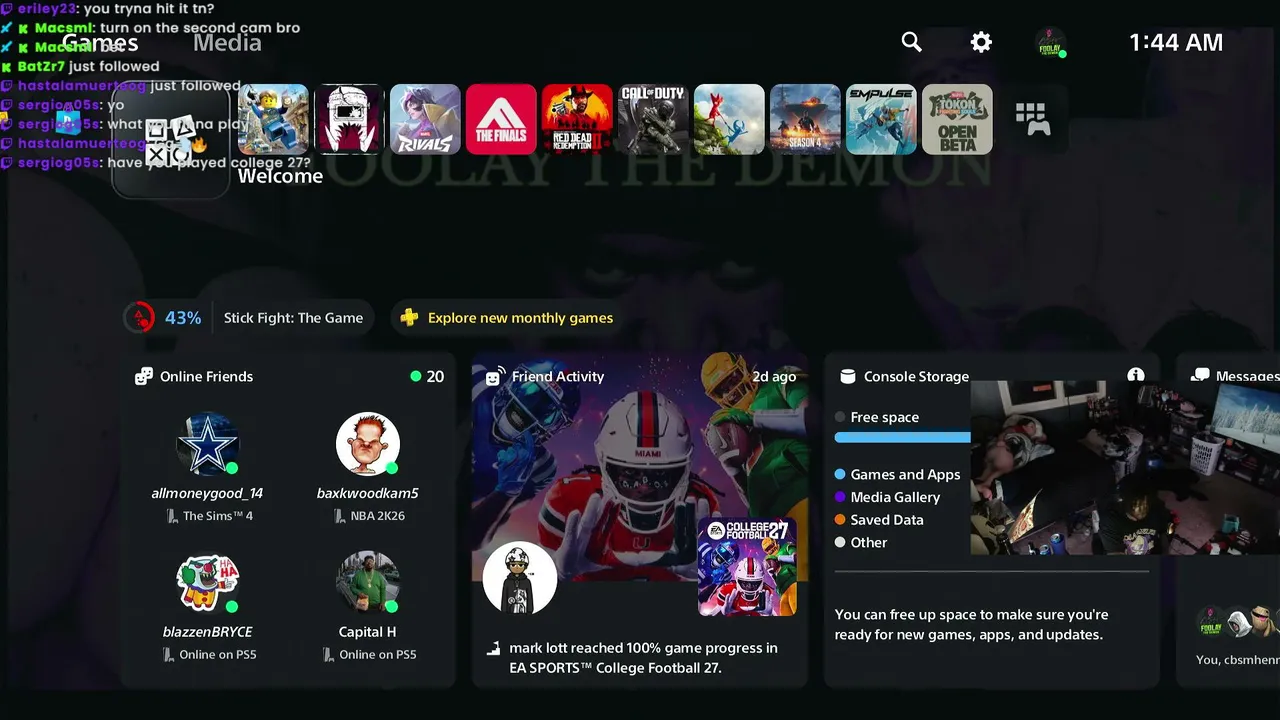This screenshot has height=720, width=1280.
Task: Open Capital H's avatar
Action: 368,582
